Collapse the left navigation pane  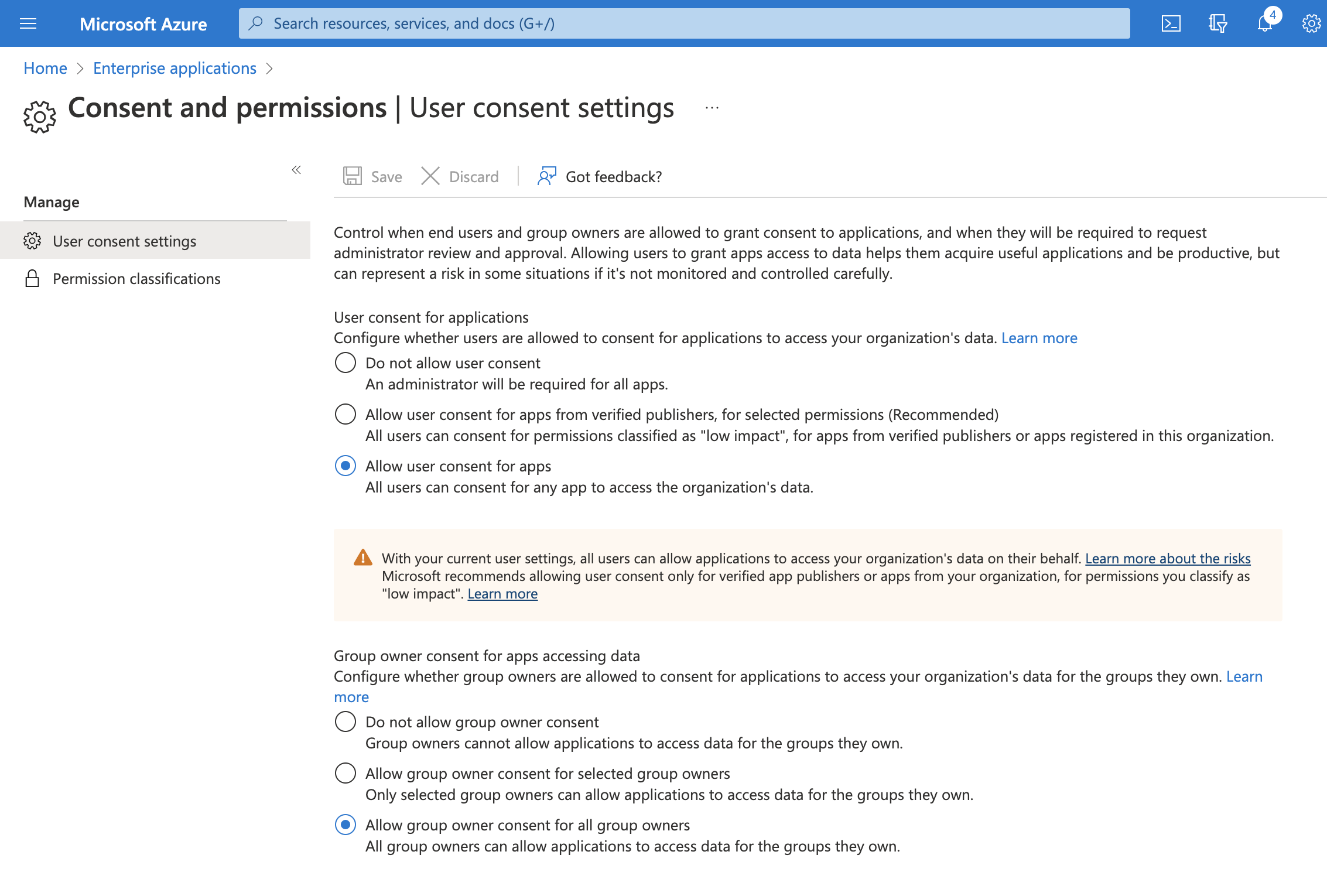296,170
